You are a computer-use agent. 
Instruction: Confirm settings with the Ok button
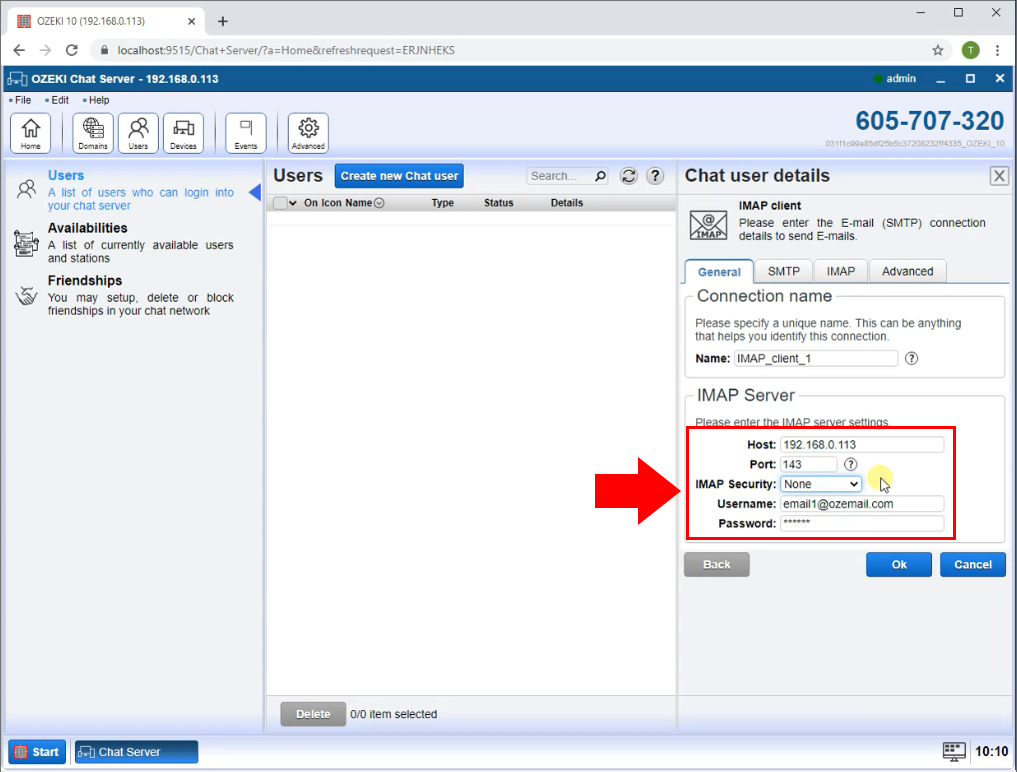click(897, 564)
